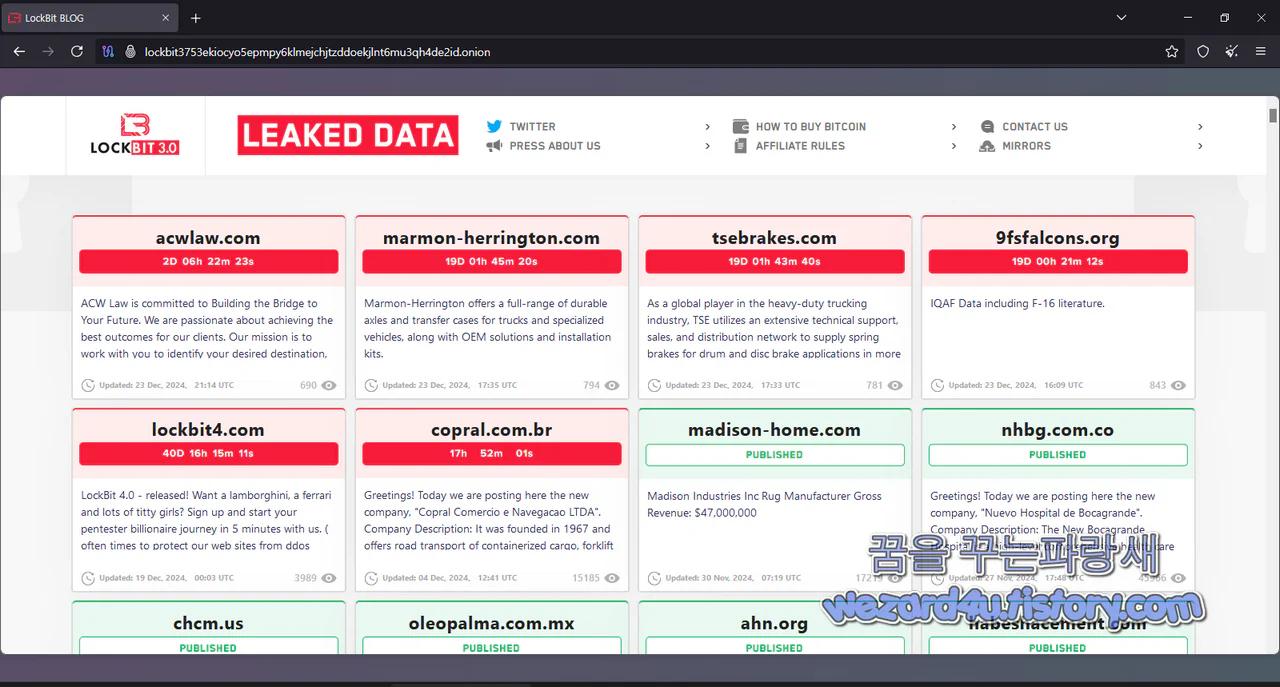Click the Tor circuit icon in address bar
Viewport: 1280px width, 687px height.
click(109, 51)
